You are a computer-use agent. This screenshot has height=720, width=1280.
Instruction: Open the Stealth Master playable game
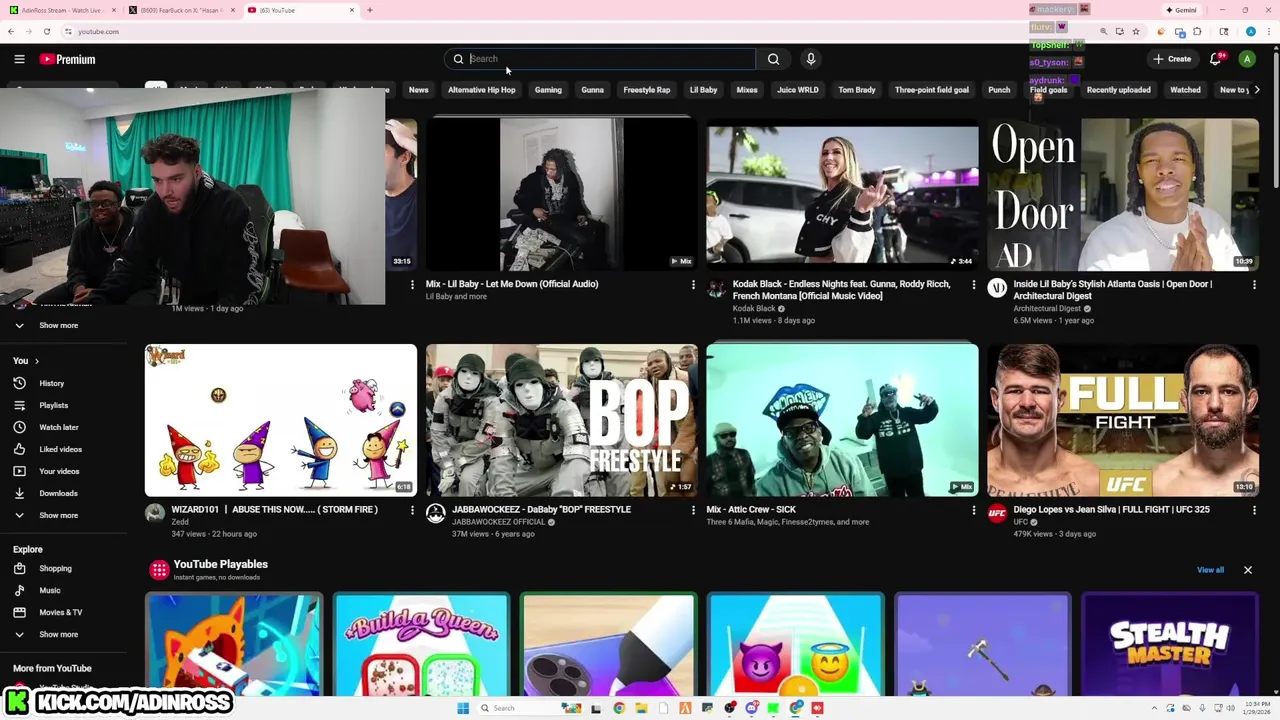coord(1169,644)
